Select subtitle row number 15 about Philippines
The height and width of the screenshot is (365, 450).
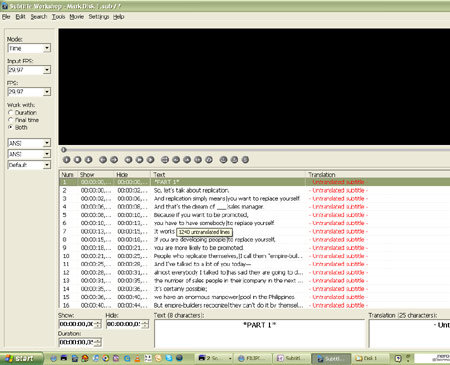(x=255, y=297)
